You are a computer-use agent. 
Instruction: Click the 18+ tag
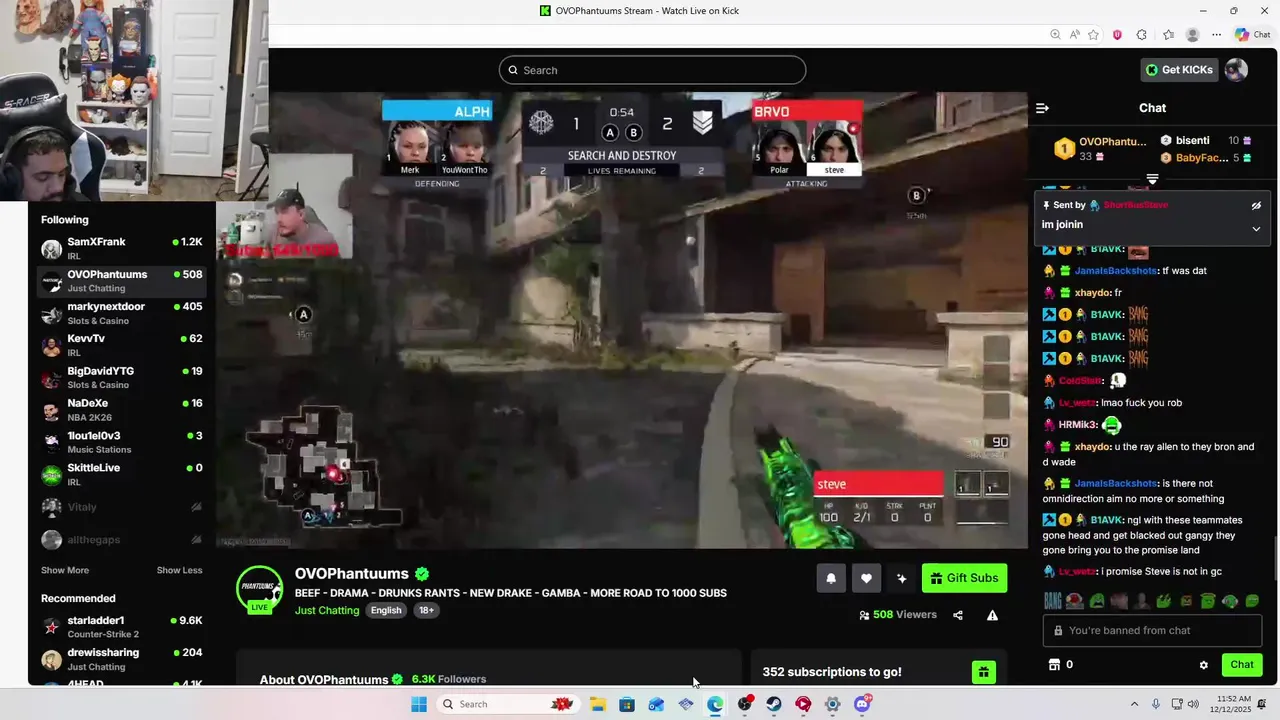[426, 611]
